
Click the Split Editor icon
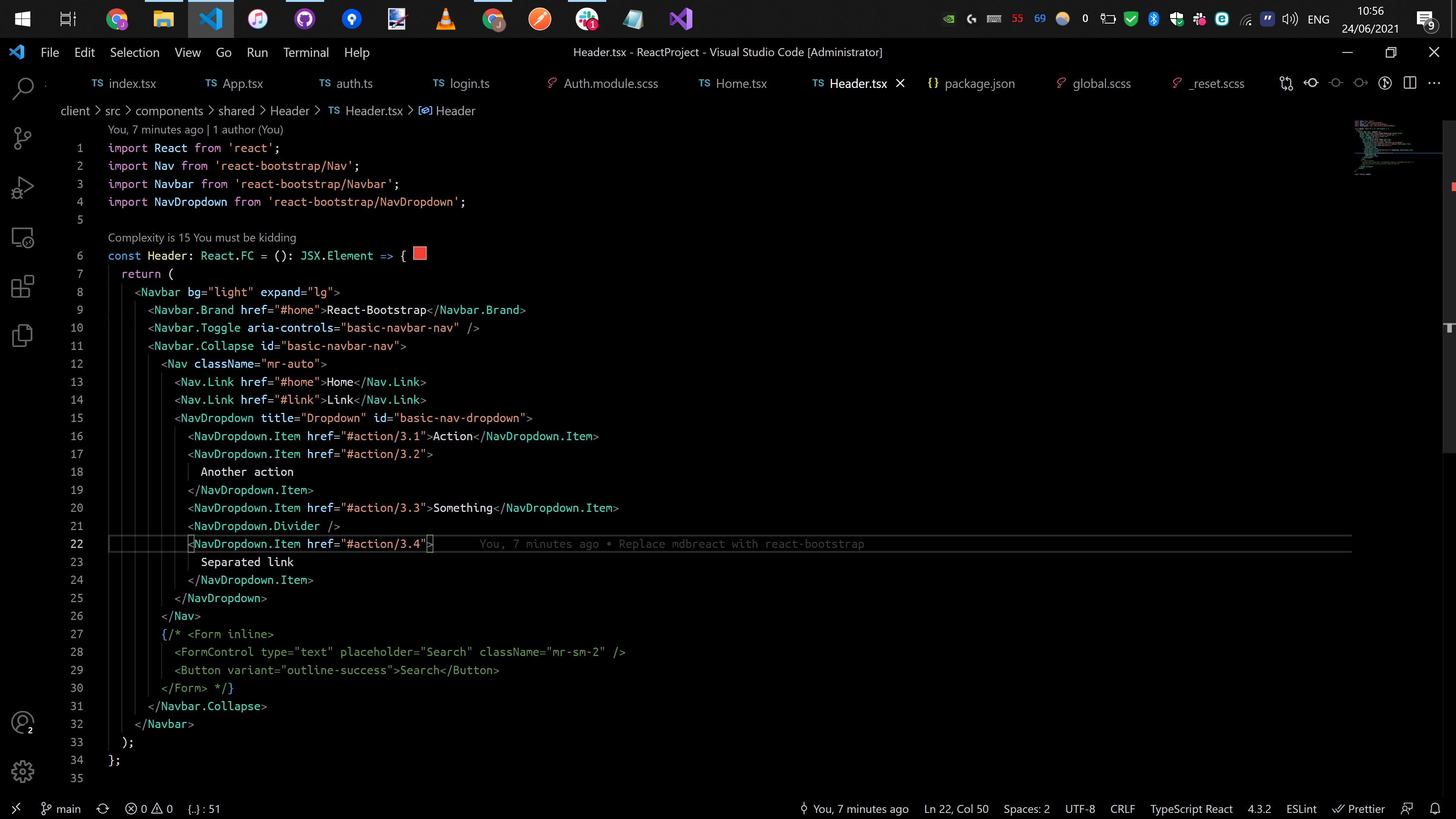[x=1410, y=83]
